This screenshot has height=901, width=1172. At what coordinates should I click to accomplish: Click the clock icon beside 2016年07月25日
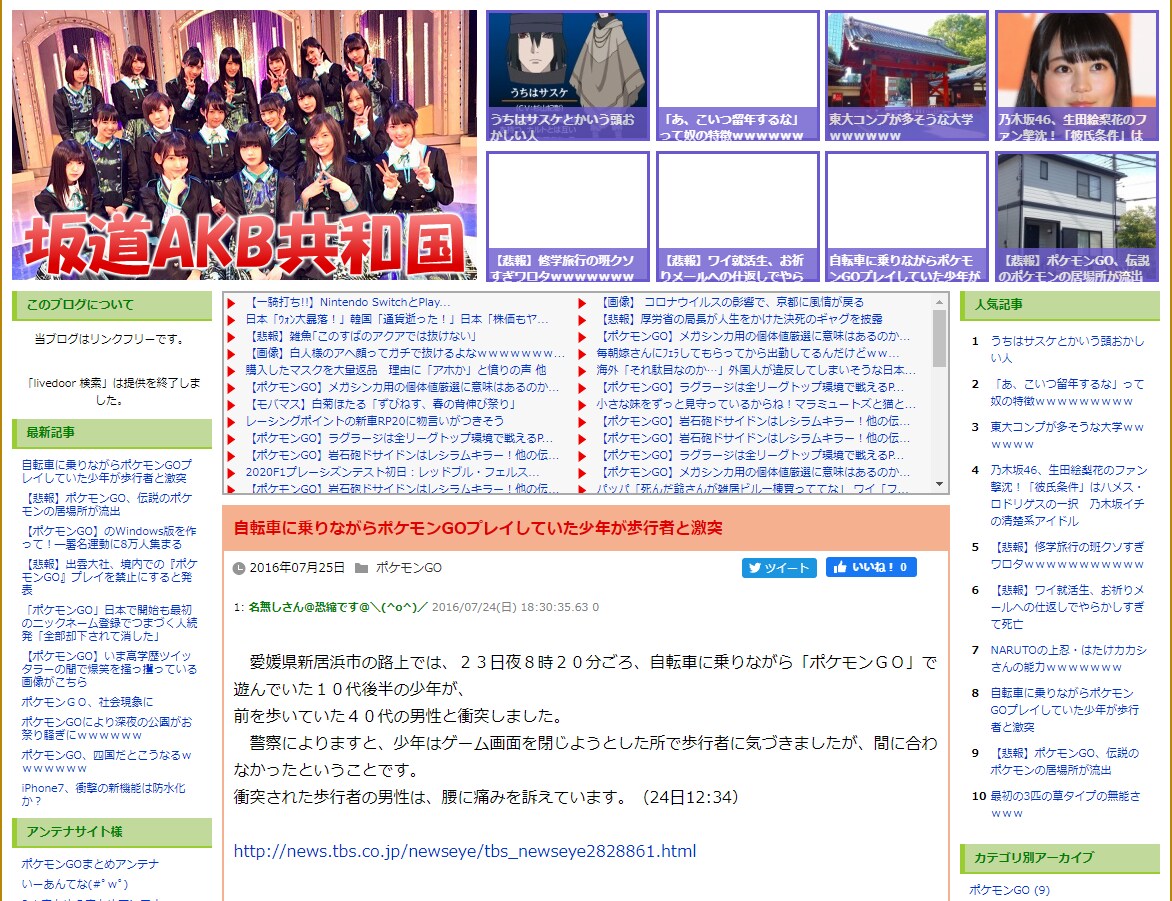[239, 568]
